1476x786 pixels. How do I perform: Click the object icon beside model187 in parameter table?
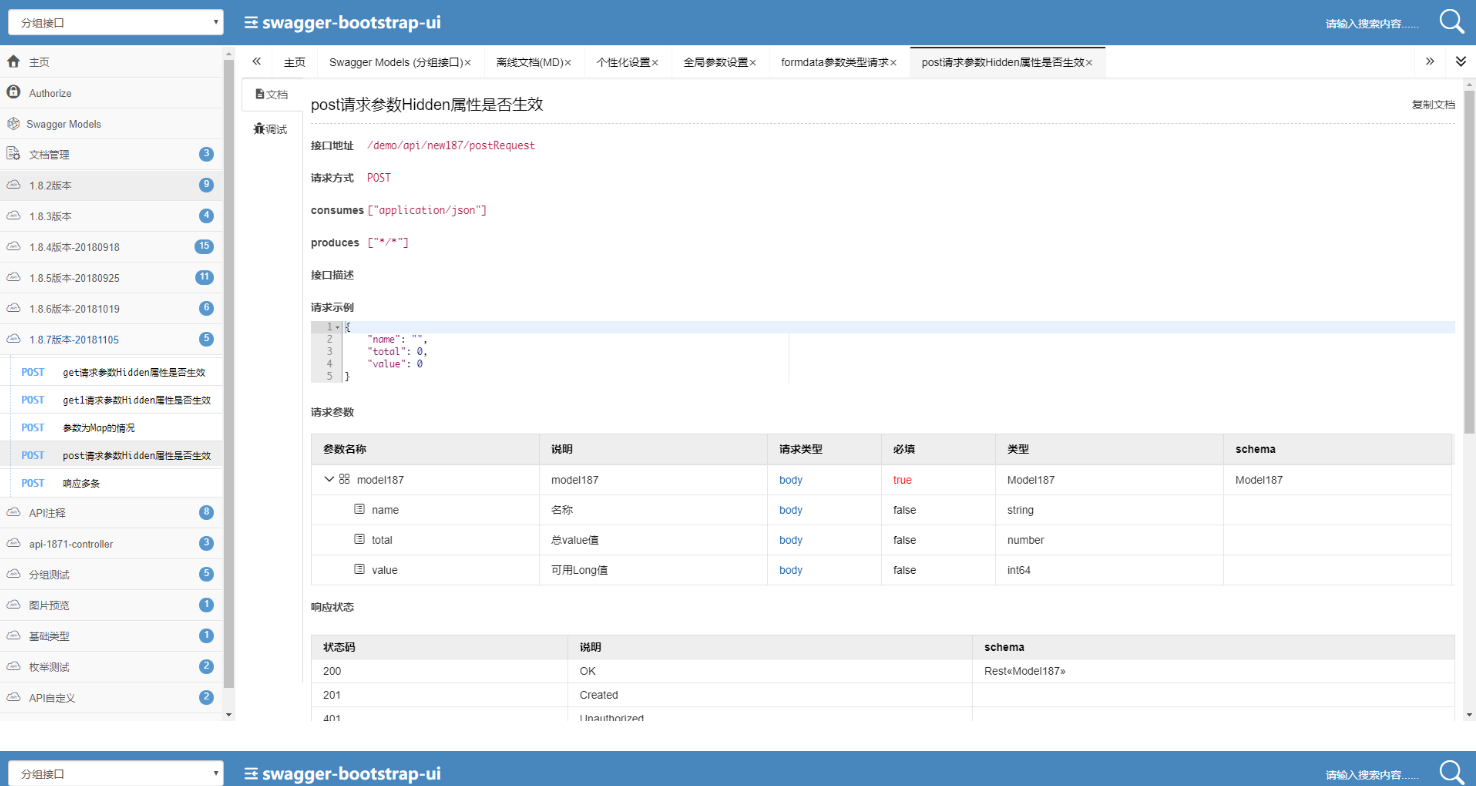[344, 479]
